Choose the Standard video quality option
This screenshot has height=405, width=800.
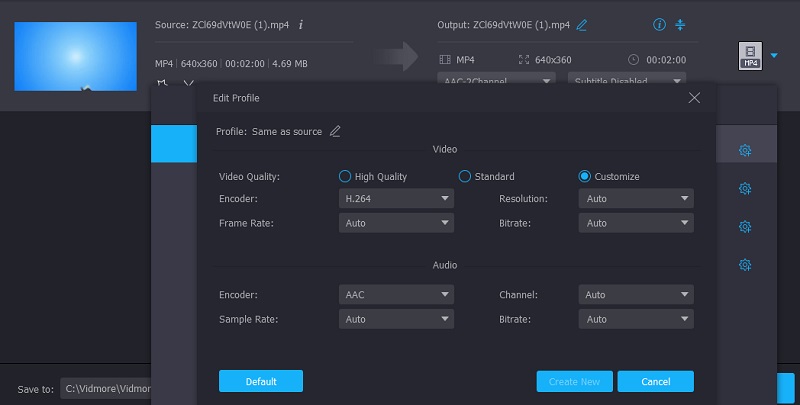pos(465,177)
